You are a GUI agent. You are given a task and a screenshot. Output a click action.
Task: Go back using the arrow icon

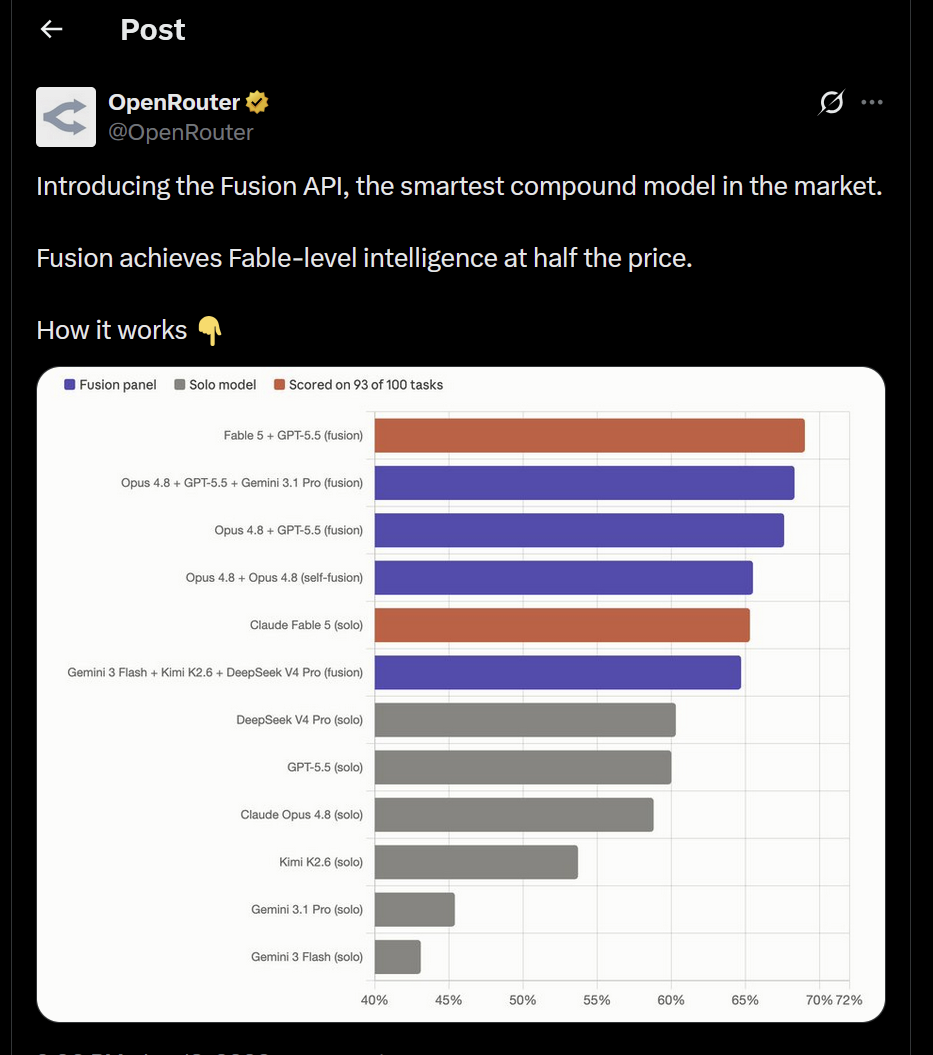click(x=52, y=29)
